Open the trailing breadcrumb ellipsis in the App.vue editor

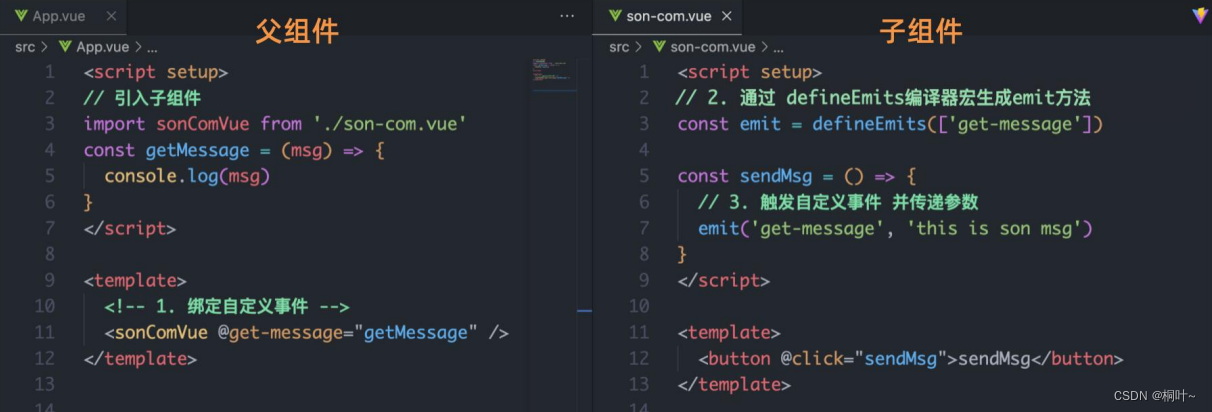[152, 47]
